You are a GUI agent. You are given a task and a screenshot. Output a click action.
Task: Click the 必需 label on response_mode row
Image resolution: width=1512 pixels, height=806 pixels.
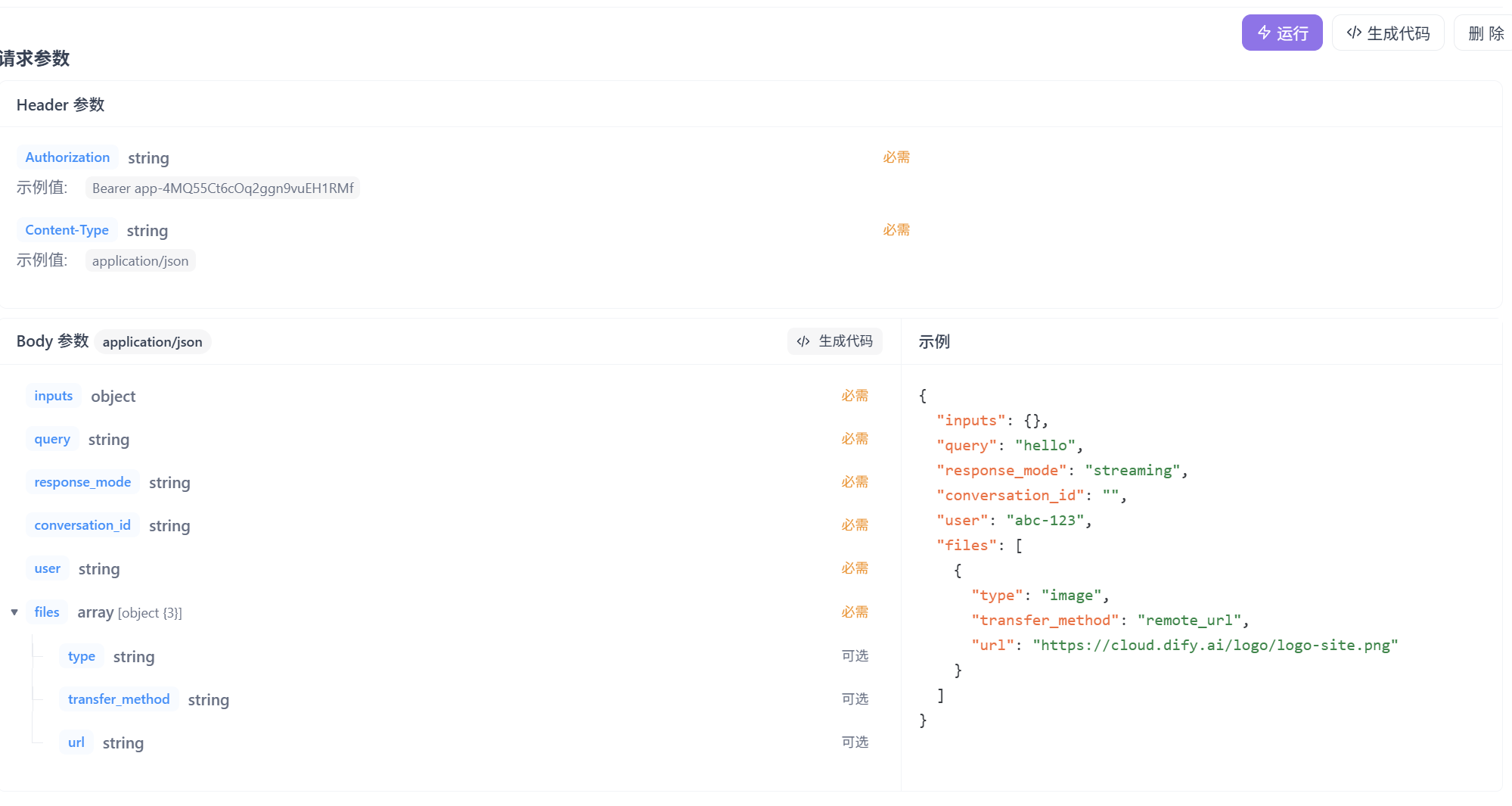855,482
